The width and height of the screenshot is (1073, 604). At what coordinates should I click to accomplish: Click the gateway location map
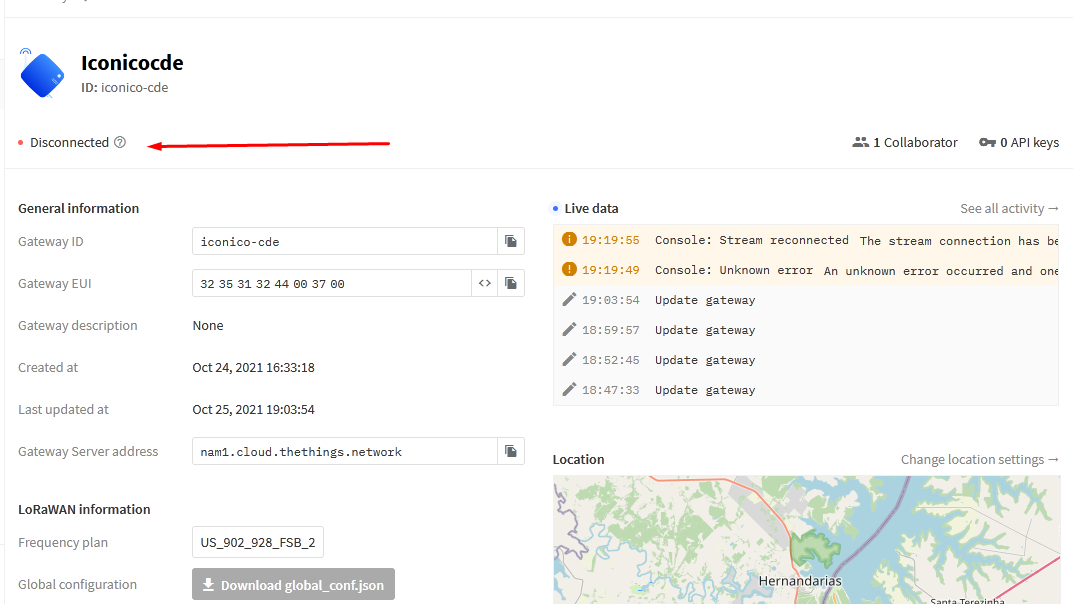(807, 540)
